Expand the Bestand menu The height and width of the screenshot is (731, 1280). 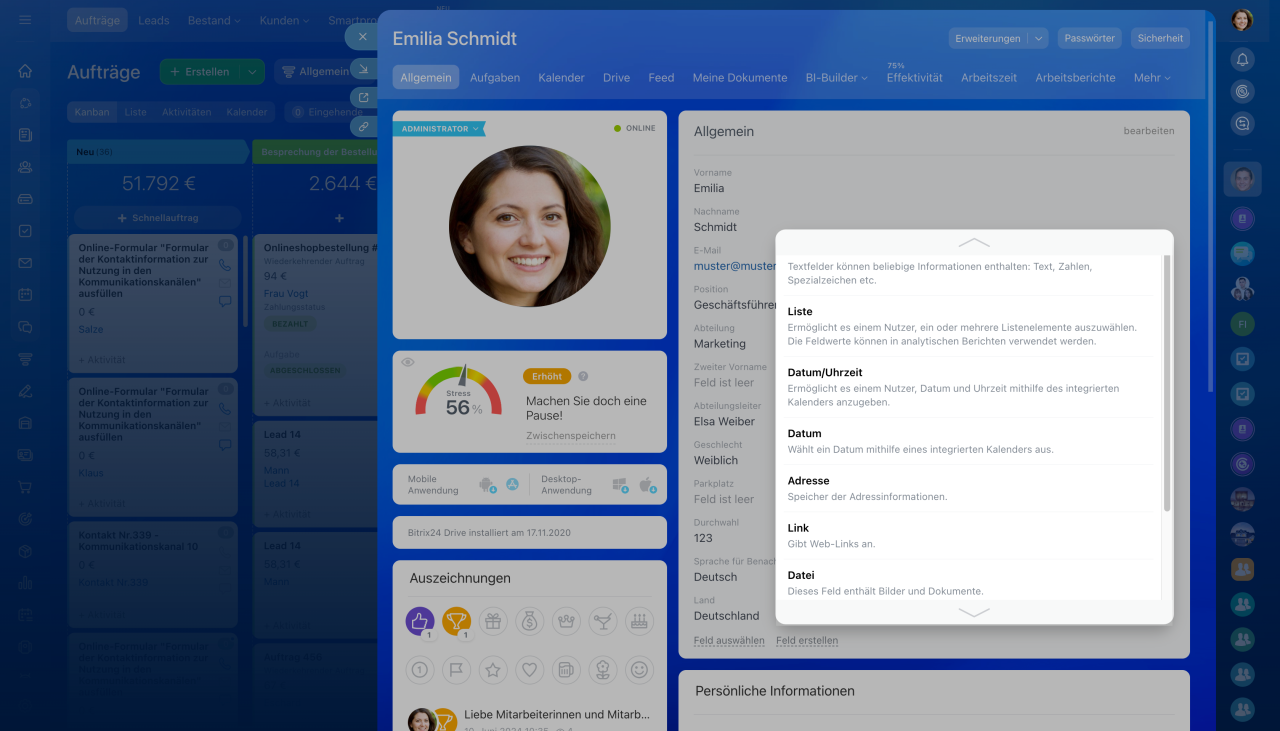[x=215, y=20]
